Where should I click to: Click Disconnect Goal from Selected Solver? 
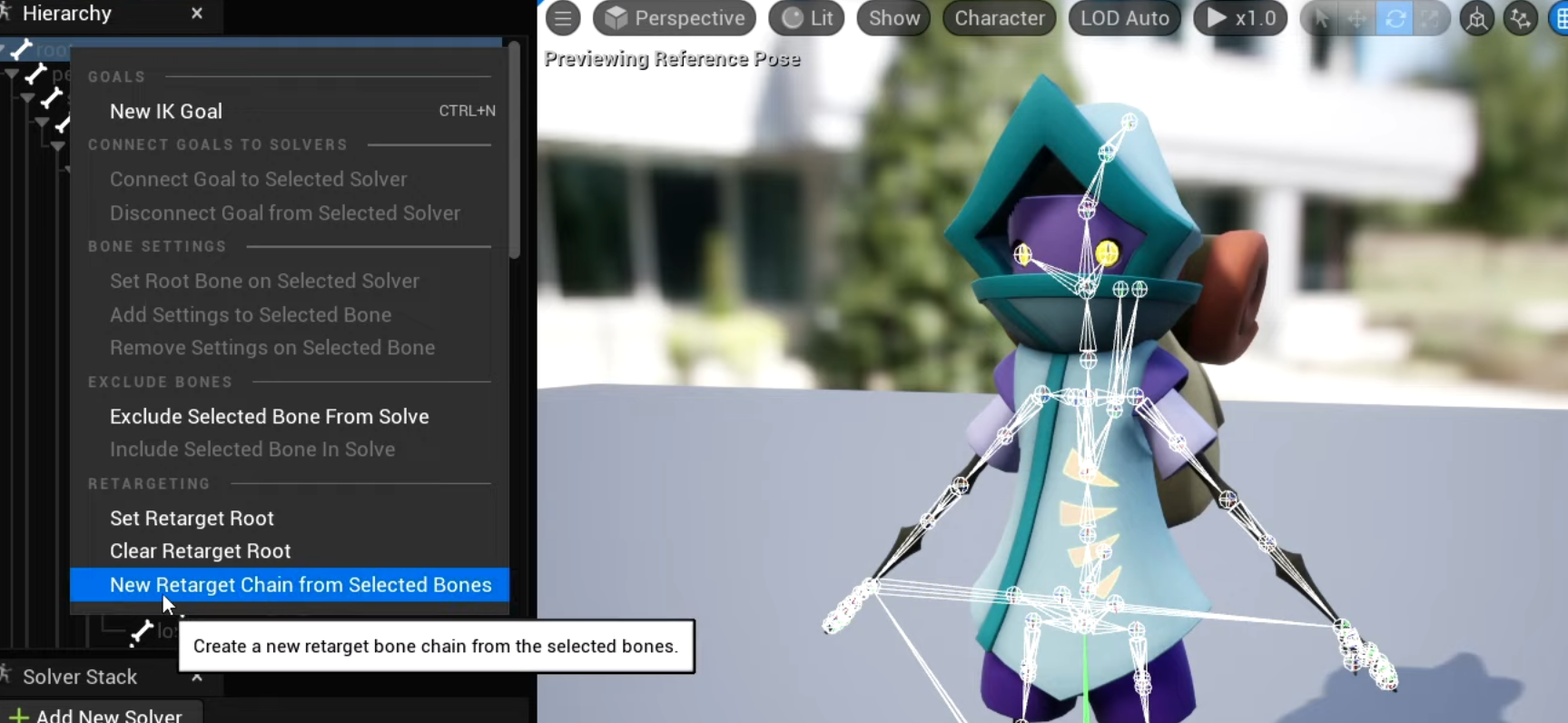click(x=290, y=213)
